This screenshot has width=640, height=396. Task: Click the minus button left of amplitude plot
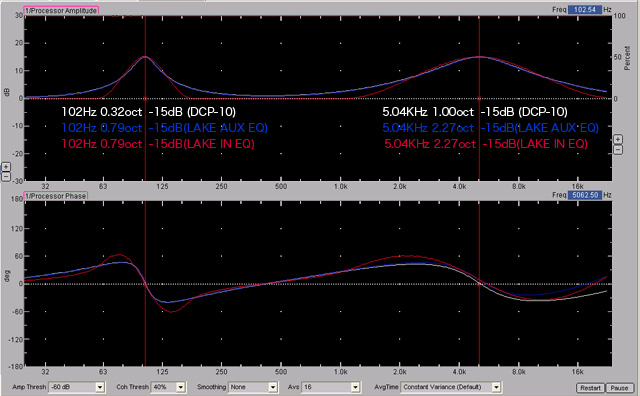[x=6, y=177]
